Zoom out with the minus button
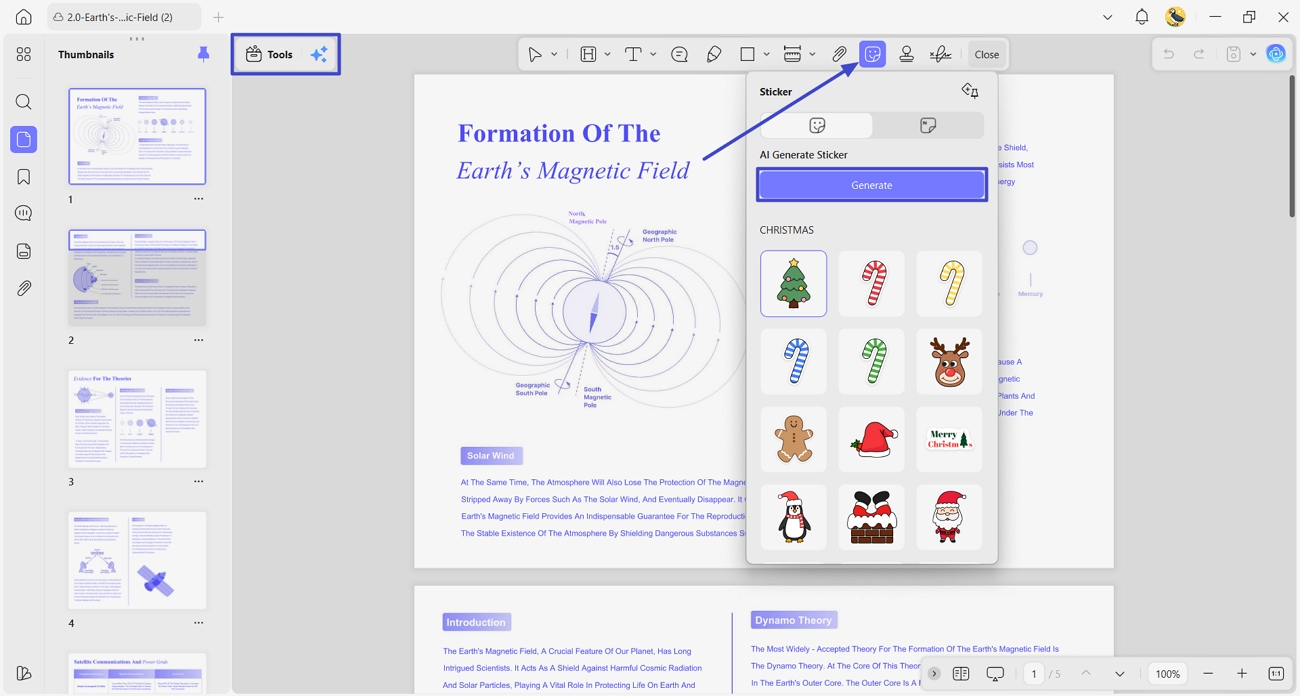Viewport: 1300px width, 696px height. point(1208,674)
